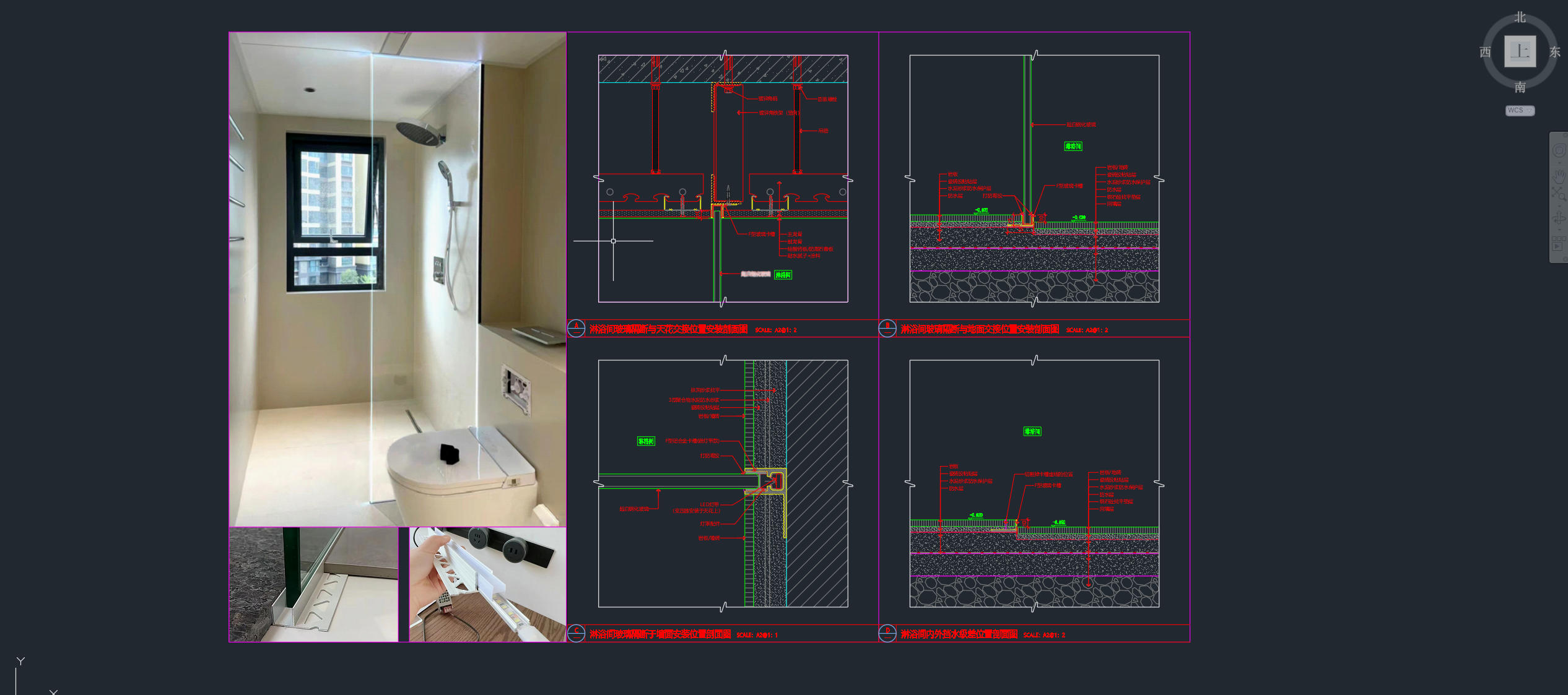Click detail D water step title

pos(959,634)
